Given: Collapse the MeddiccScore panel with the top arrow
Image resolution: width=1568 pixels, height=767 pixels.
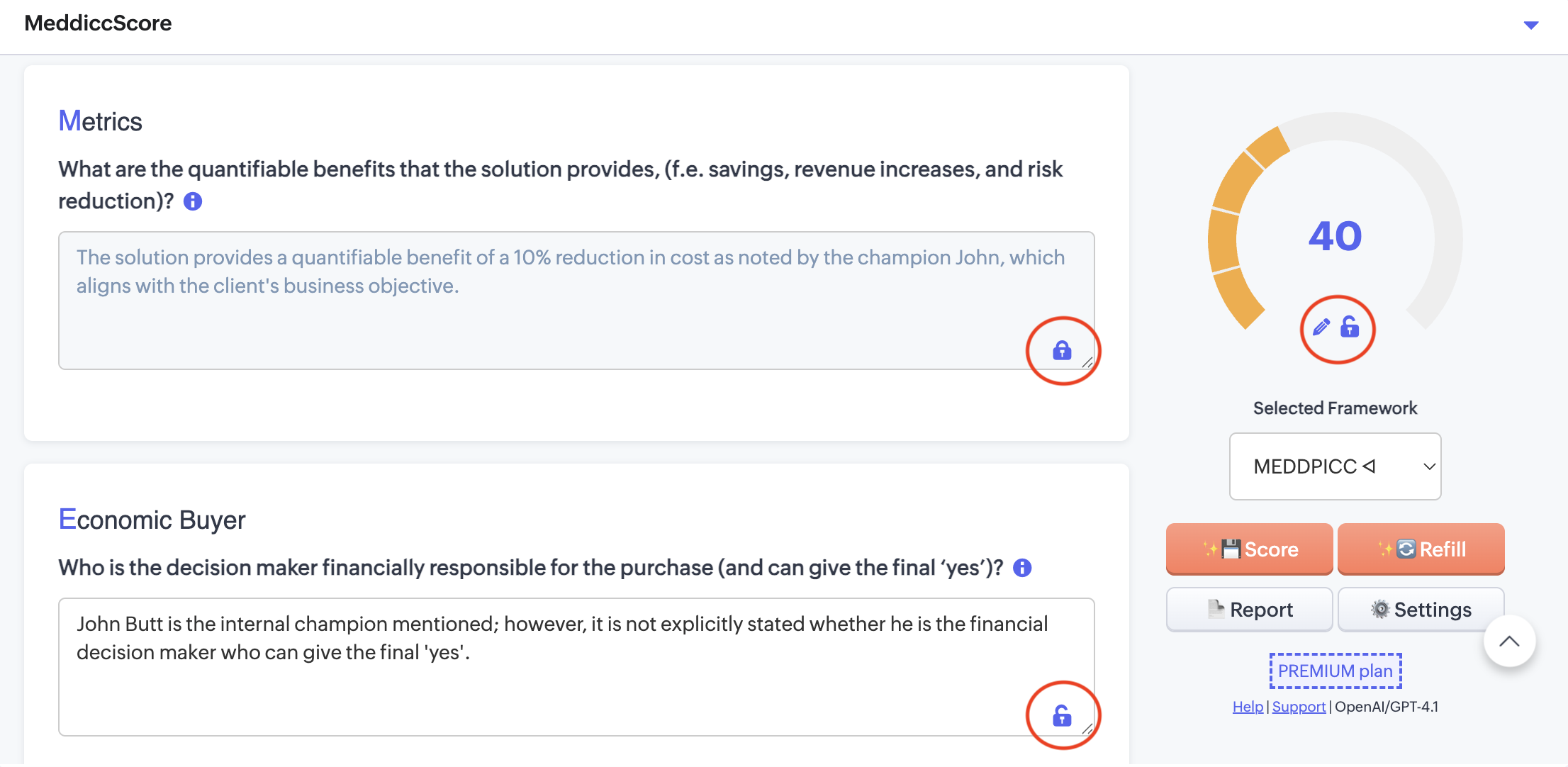Looking at the screenshot, I should coord(1531,26).
